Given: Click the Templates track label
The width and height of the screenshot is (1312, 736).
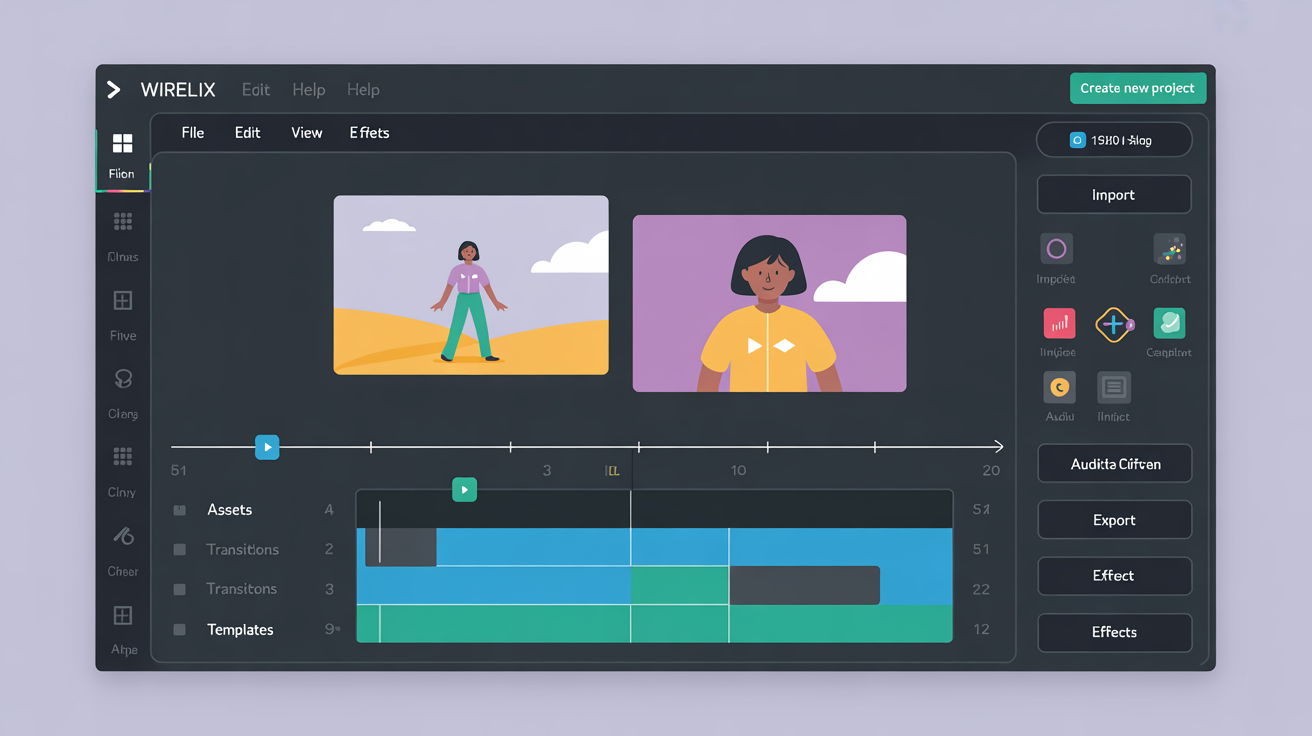Looking at the screenshot, I should pos(240,630).
